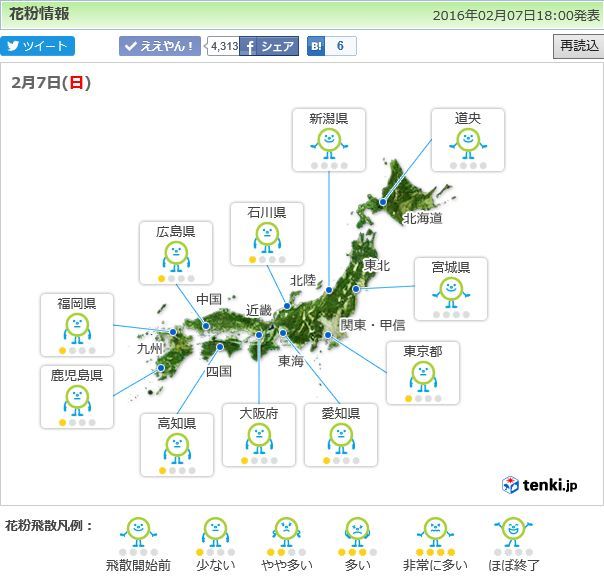
Task: Click the Douou (道央) pollen mascot icon
Action: (x=466, y=143)
